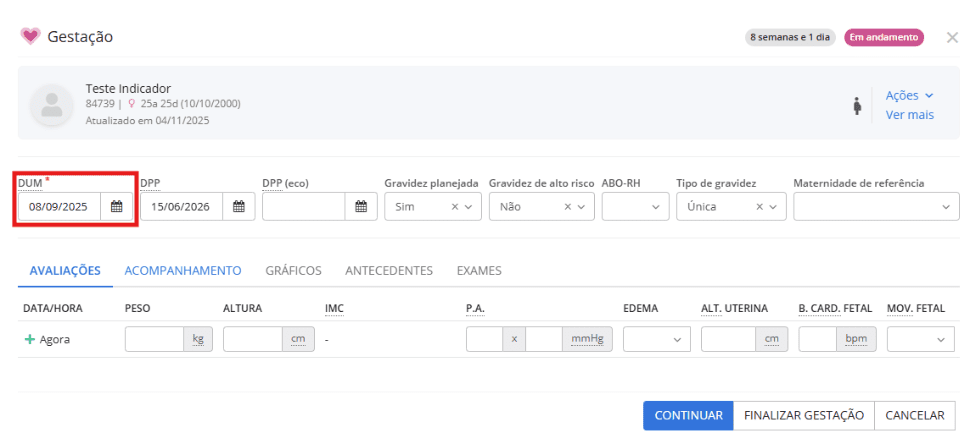Clear the Gravidez planejada selection (x)
The height and width of the screenshot is (447, 976).
(454, 207)
